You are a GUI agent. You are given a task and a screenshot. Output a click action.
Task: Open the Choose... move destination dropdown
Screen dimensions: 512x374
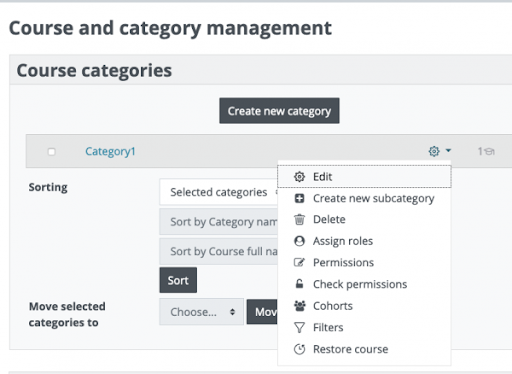click(x=201, y=312)
